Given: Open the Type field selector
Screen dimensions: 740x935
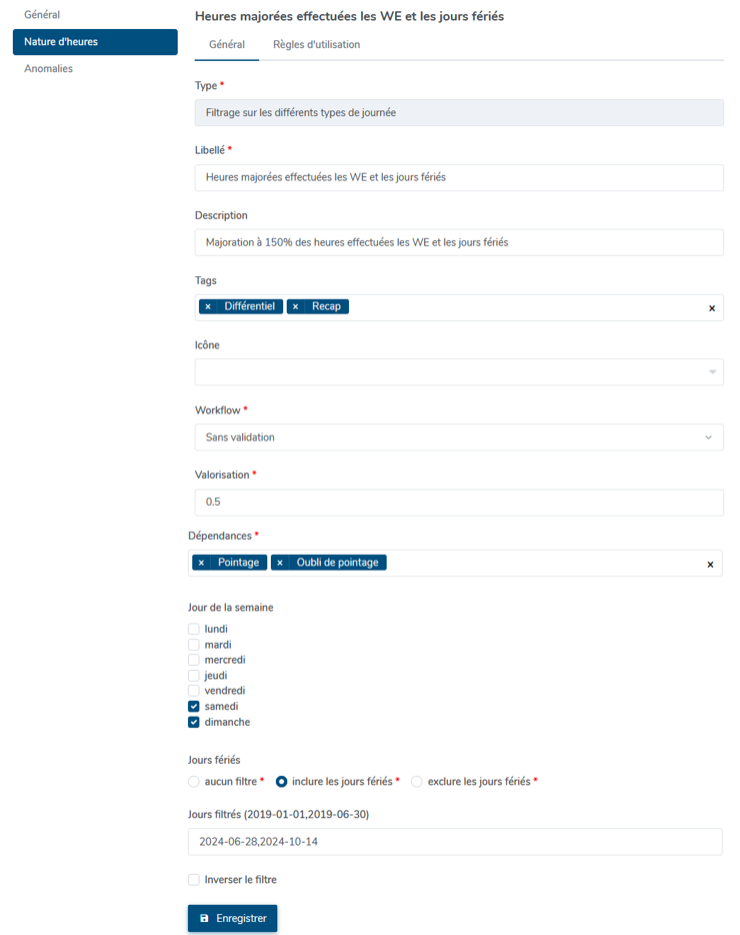Looking at the screenshot, I should tap(459, 113).
